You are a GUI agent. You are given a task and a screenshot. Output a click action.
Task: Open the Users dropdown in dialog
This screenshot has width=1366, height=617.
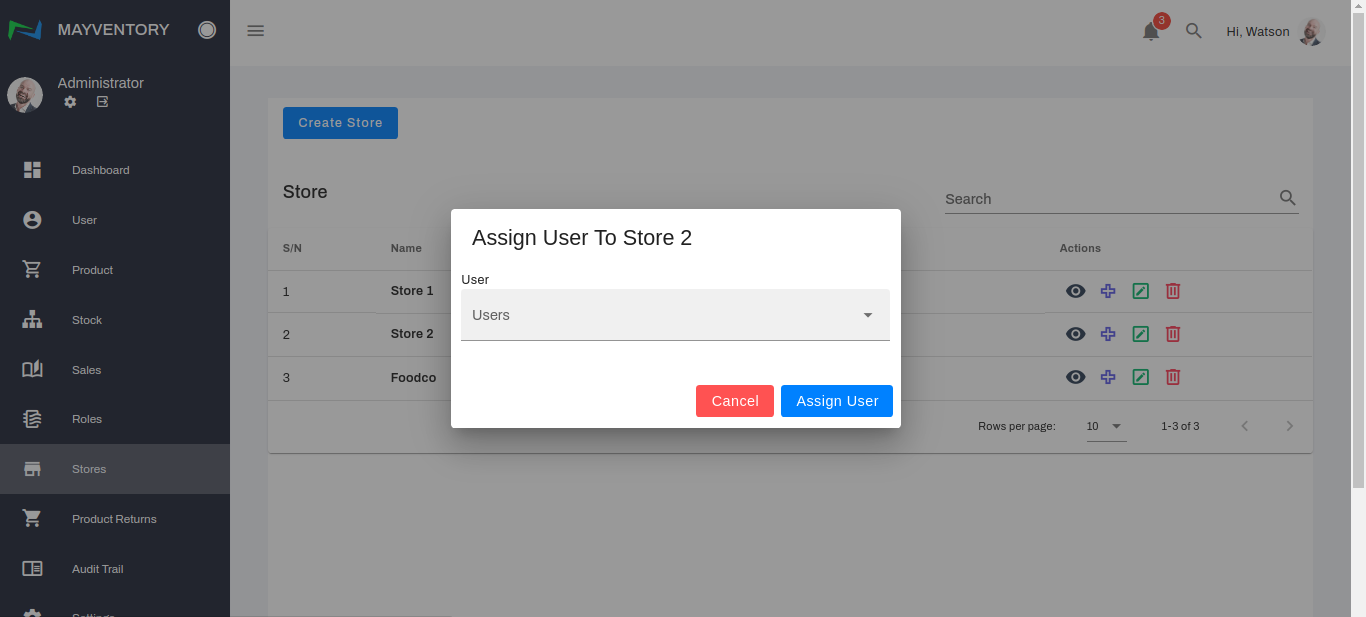pos(675,315)
